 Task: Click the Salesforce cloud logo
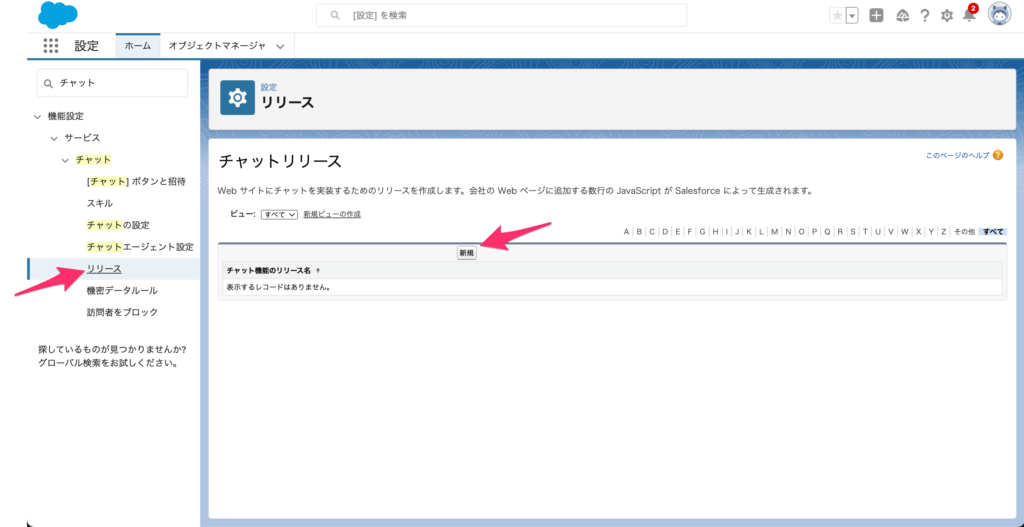[x=57, y=15]
